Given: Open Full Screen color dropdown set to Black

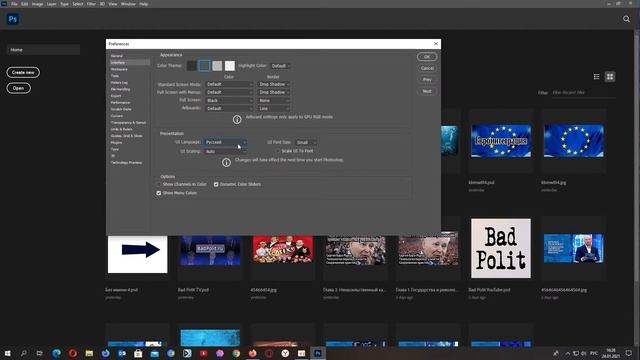Looking at the screenshot, I should tap(229, 100).
